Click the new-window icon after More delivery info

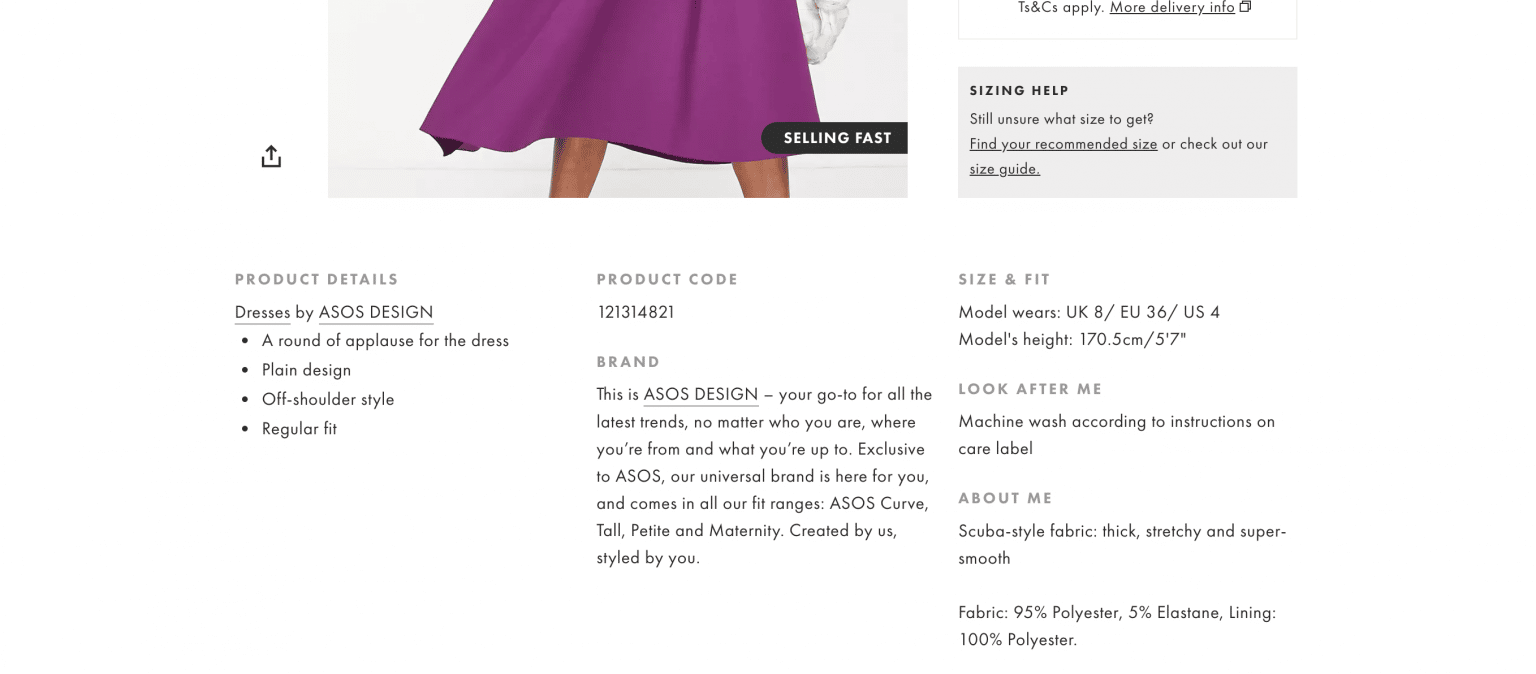(1244, 6)
